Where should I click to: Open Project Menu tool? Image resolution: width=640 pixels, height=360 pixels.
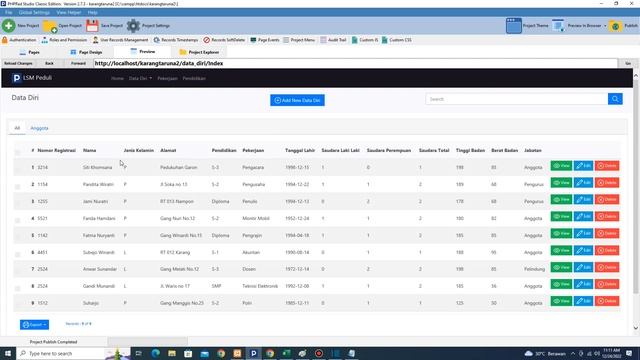299,40
